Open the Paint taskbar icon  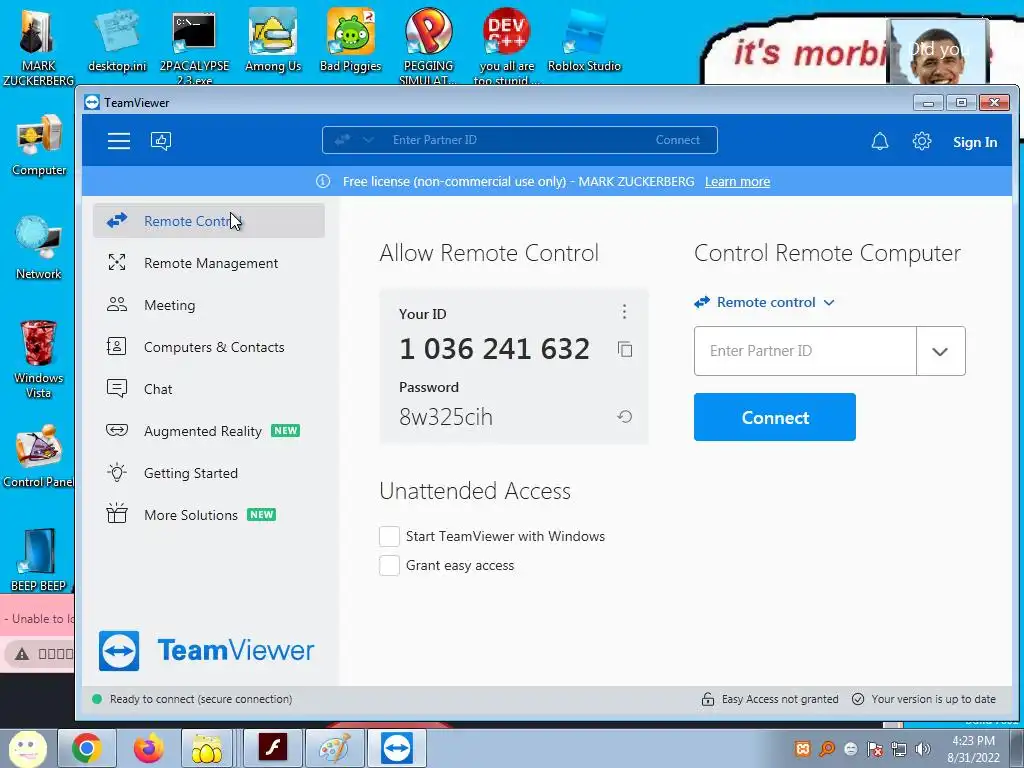click(x=334, y=748)
